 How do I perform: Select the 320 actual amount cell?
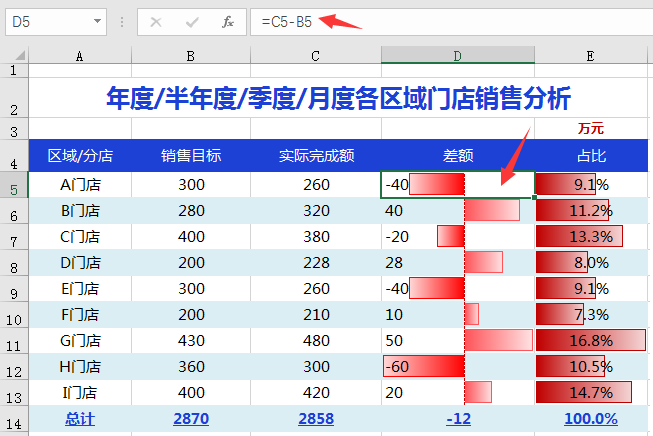tap(316, 211)
